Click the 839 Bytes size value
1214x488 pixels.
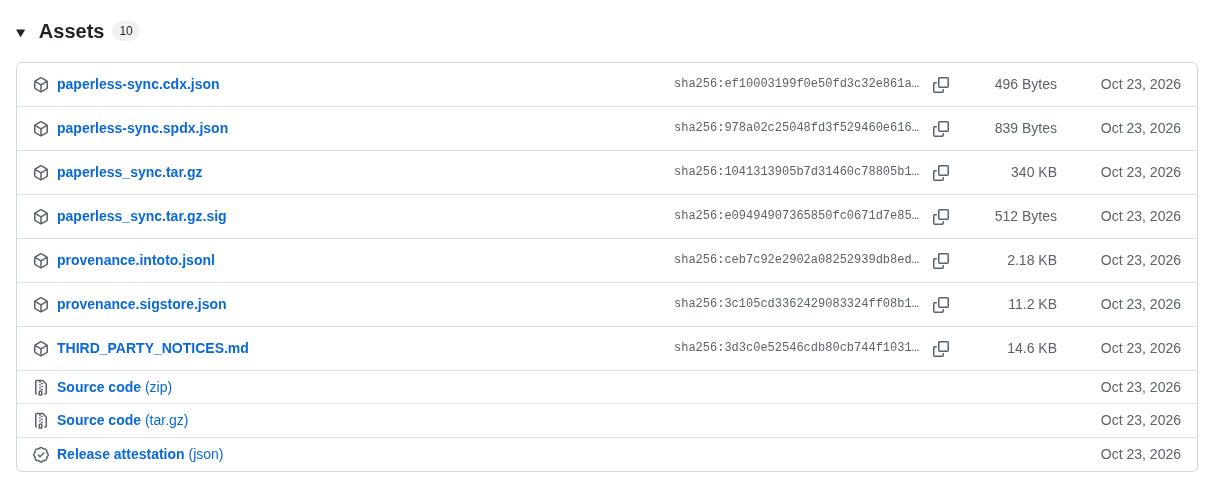point(1025,128)
